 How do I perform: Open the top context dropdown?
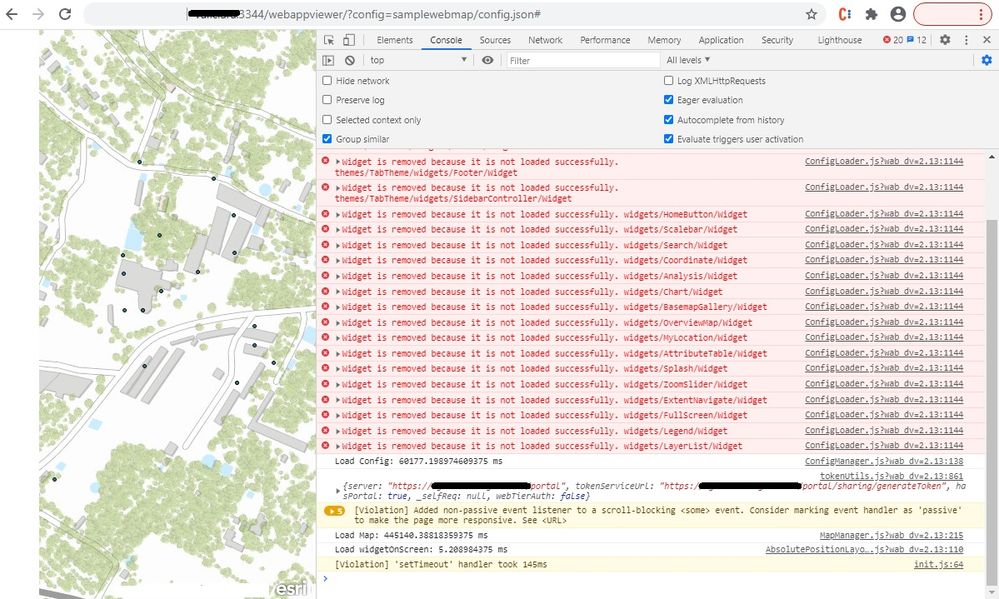pos(418,60)
